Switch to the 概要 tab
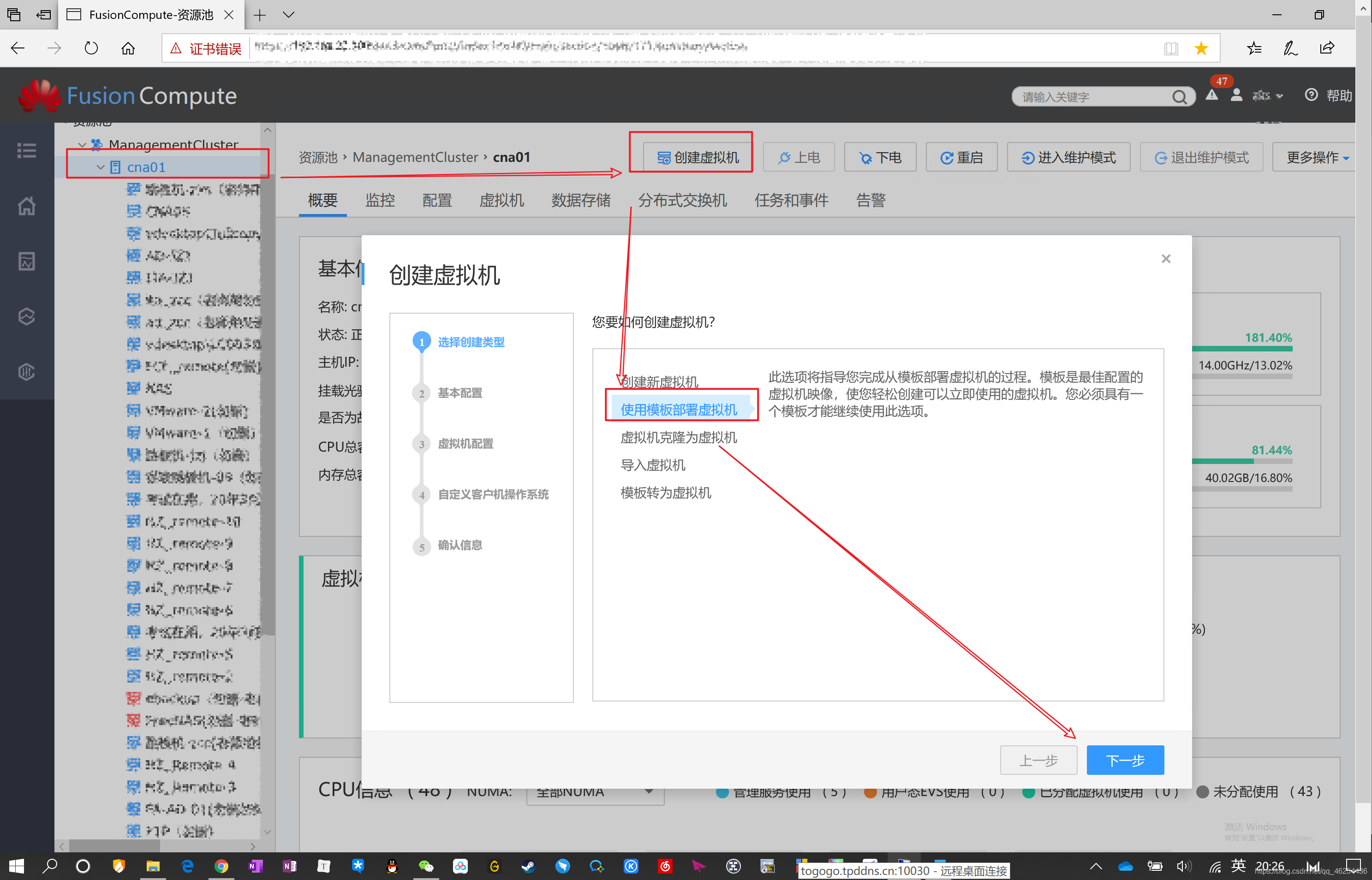The image size is (1372, 880). click(x=322, y=200)
